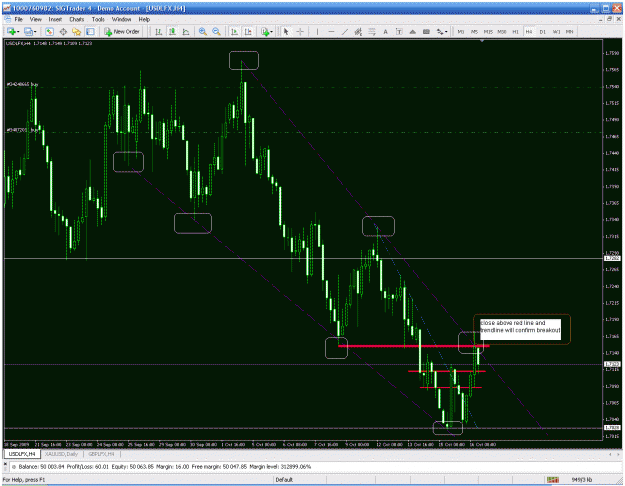Open the Tools menu
The image size is (625, 486).
pos(98,19)
